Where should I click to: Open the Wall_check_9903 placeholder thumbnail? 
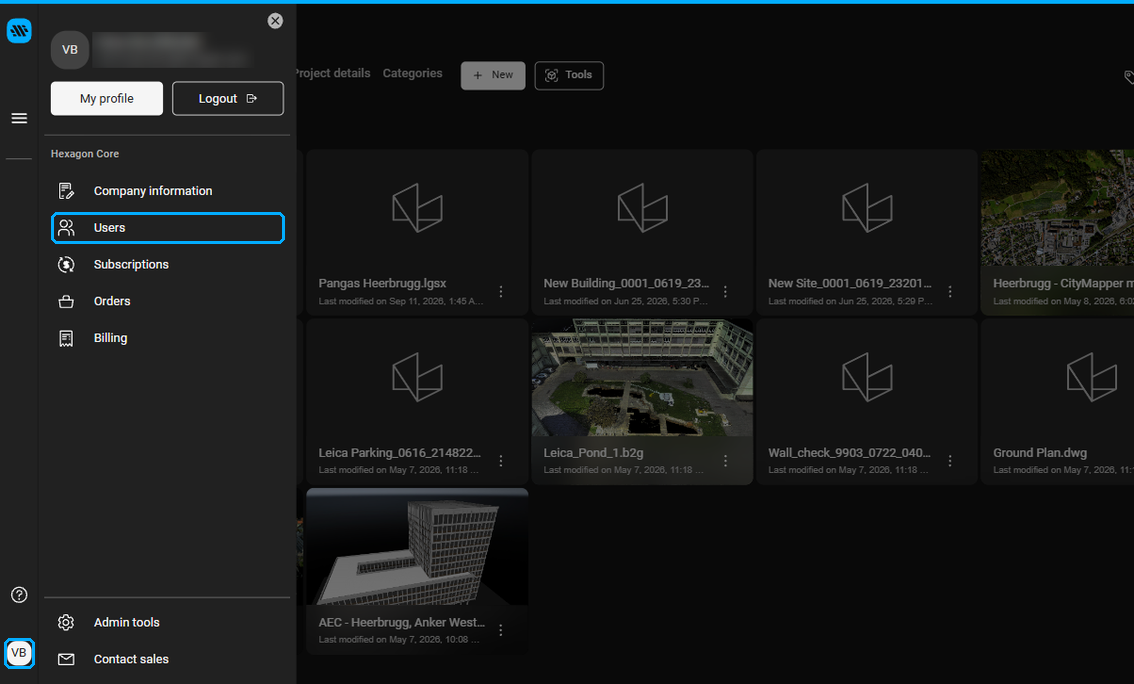pyautogui.click(x=867, y=377)
